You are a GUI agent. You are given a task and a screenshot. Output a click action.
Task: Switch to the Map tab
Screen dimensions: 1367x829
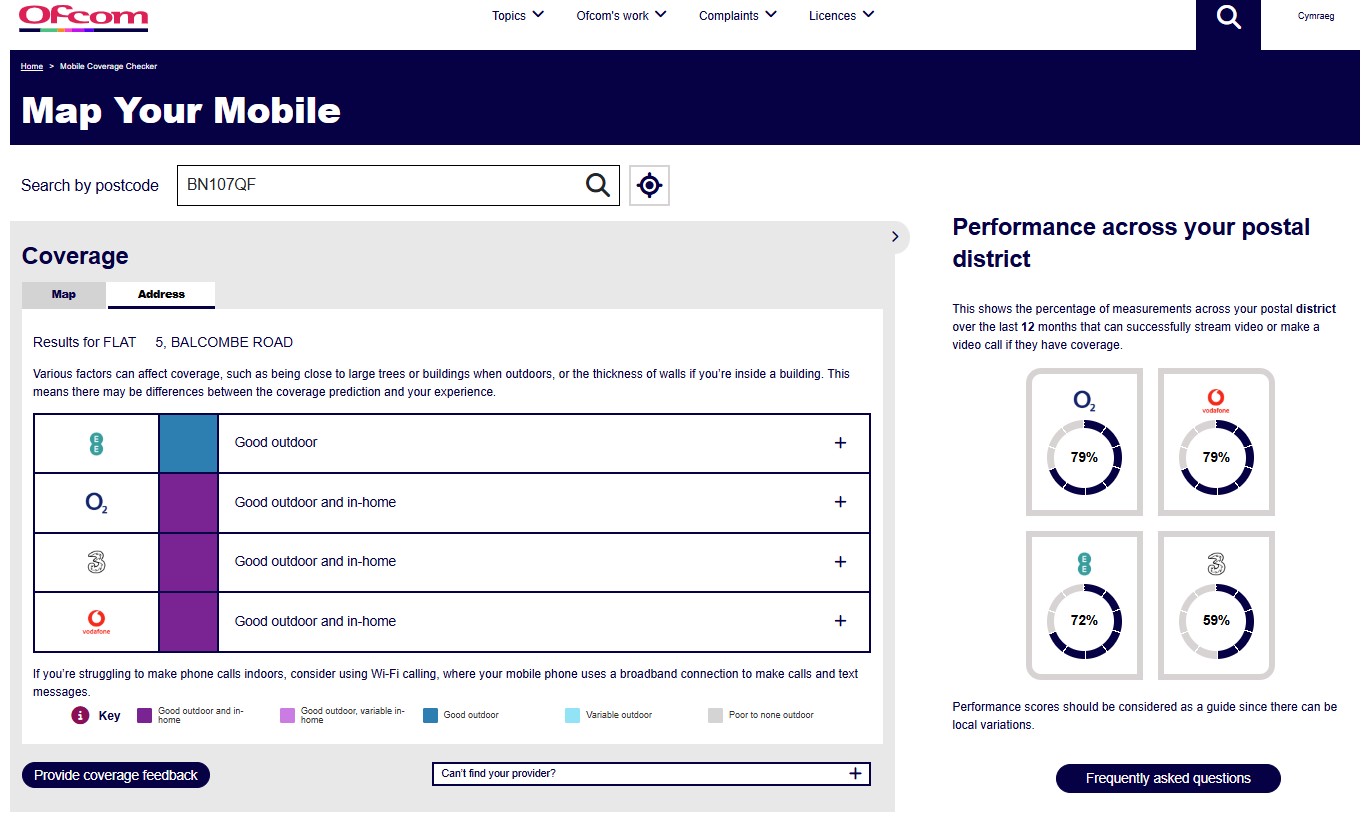[x=64, y=295]
